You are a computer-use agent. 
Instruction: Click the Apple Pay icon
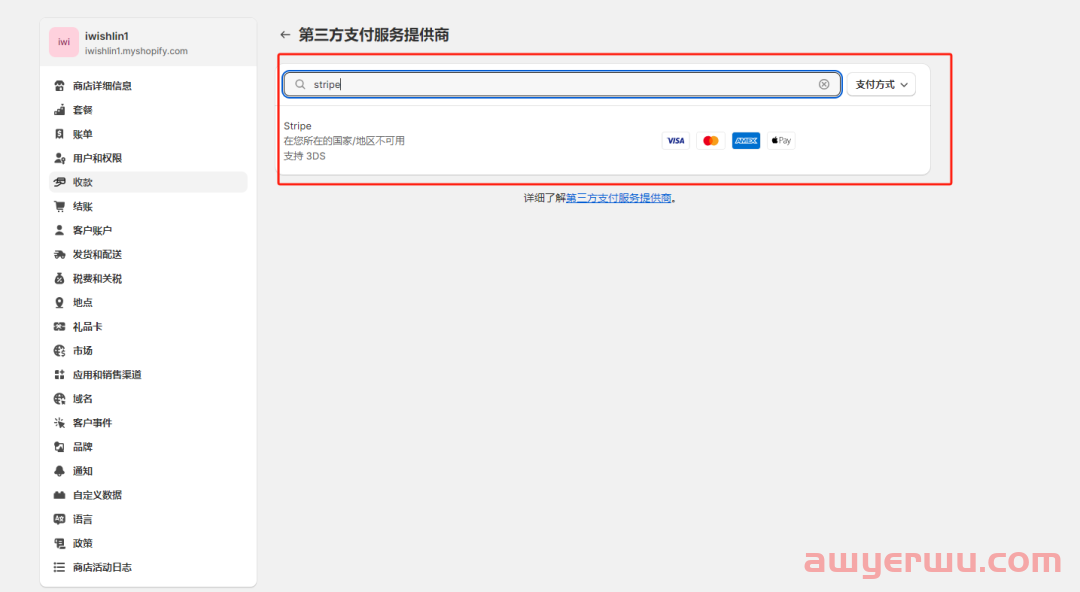point(781,141)
